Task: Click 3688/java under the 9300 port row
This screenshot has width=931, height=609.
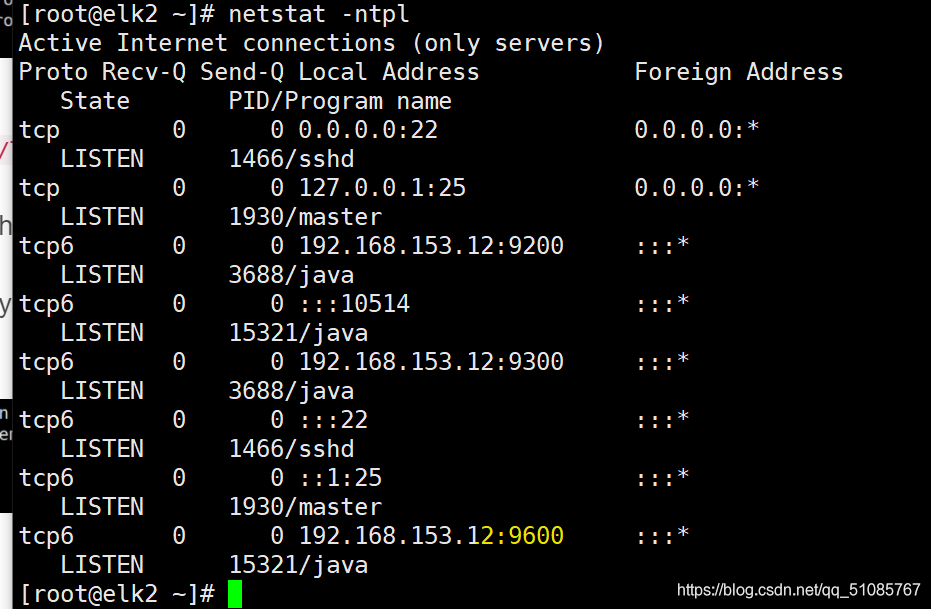Action: click(292, 391)
